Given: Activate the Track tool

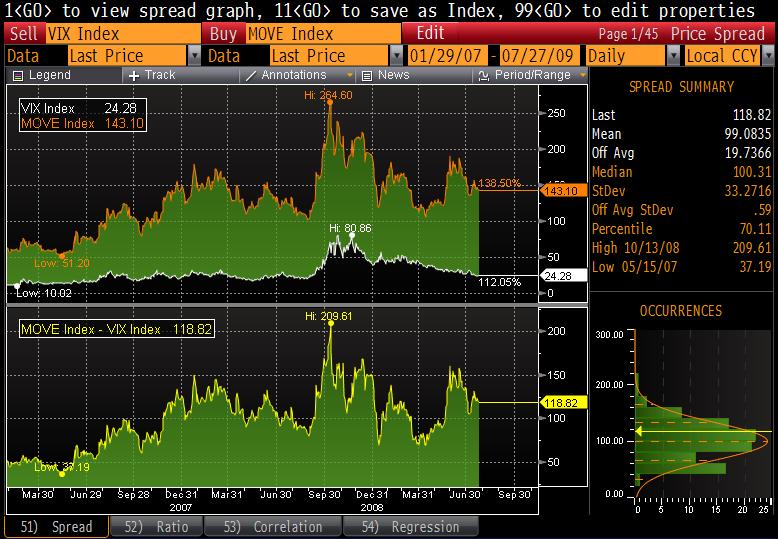Looking at the screenshot, I should click(181, 75).
